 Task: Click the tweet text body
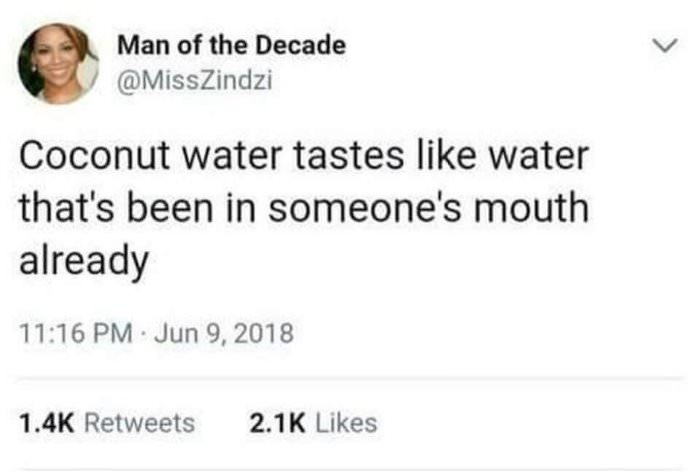(x=300, y=209)
